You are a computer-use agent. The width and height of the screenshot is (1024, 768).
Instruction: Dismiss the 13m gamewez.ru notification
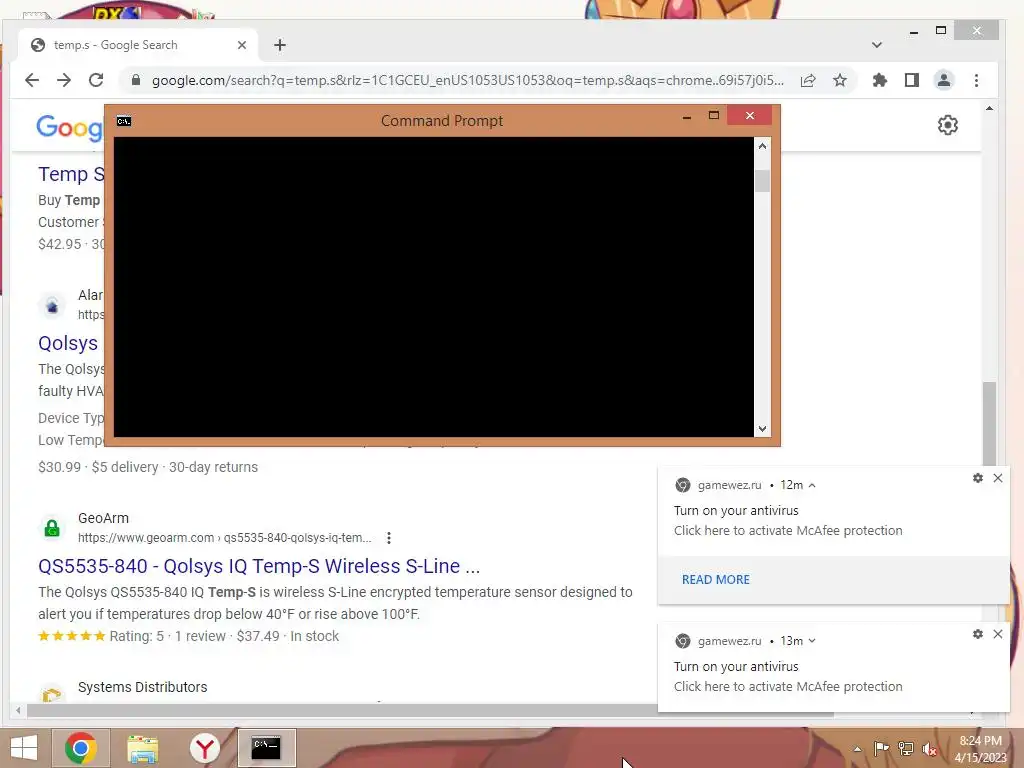(998, 634)
